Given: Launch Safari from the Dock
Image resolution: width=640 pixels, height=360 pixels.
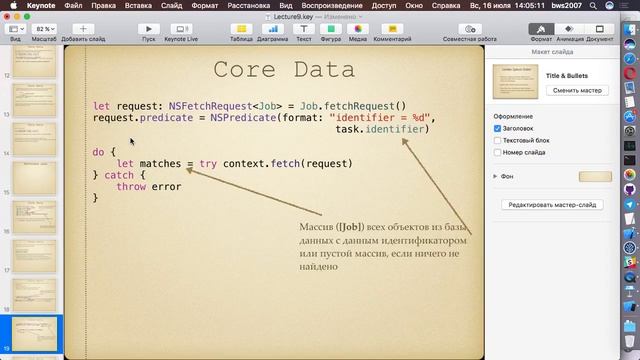Looking at the screenshot, I should click(630, 58).
